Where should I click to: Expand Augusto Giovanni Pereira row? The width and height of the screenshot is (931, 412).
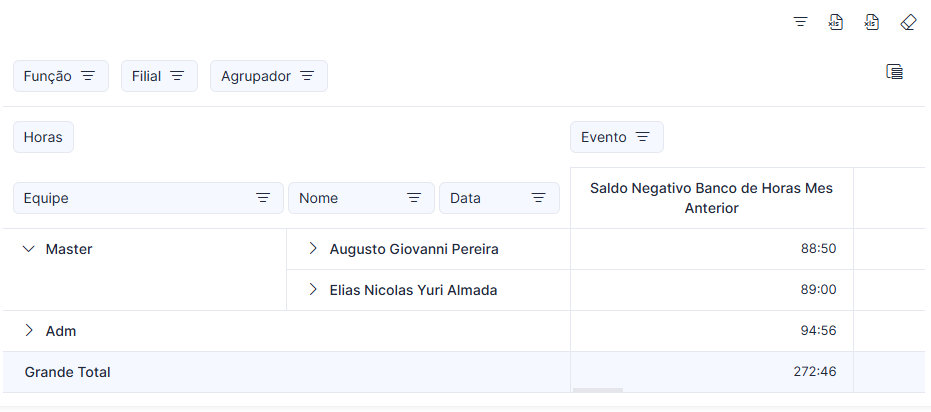click(x=313, y=249)
